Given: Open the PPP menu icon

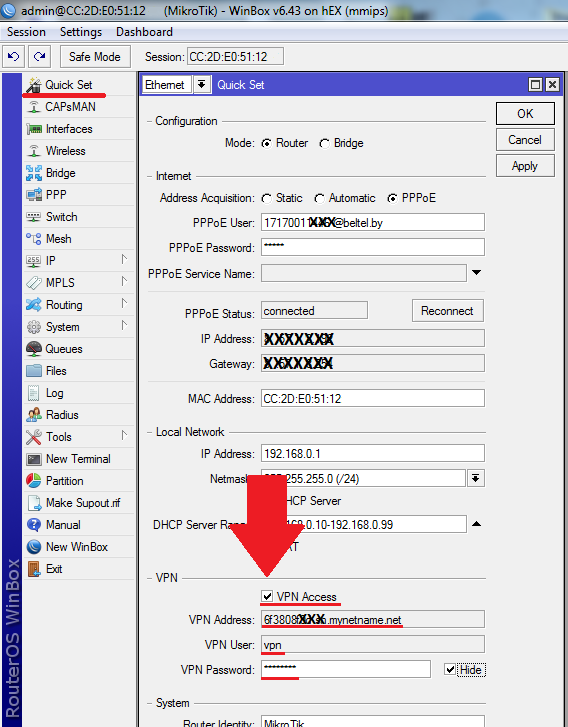Looking at the screenshot, I should click(34, 195).
